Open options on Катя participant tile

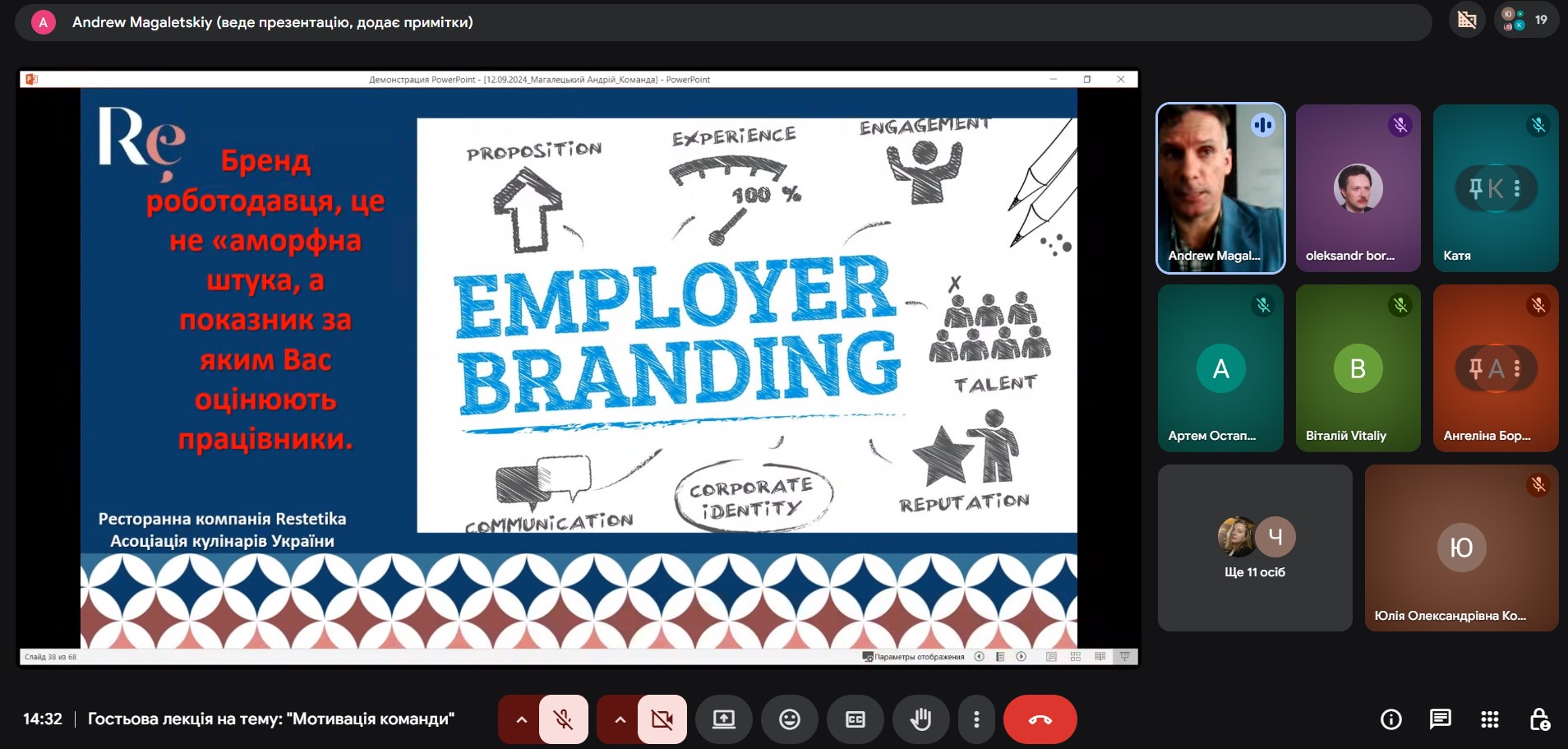[1517, 188]
